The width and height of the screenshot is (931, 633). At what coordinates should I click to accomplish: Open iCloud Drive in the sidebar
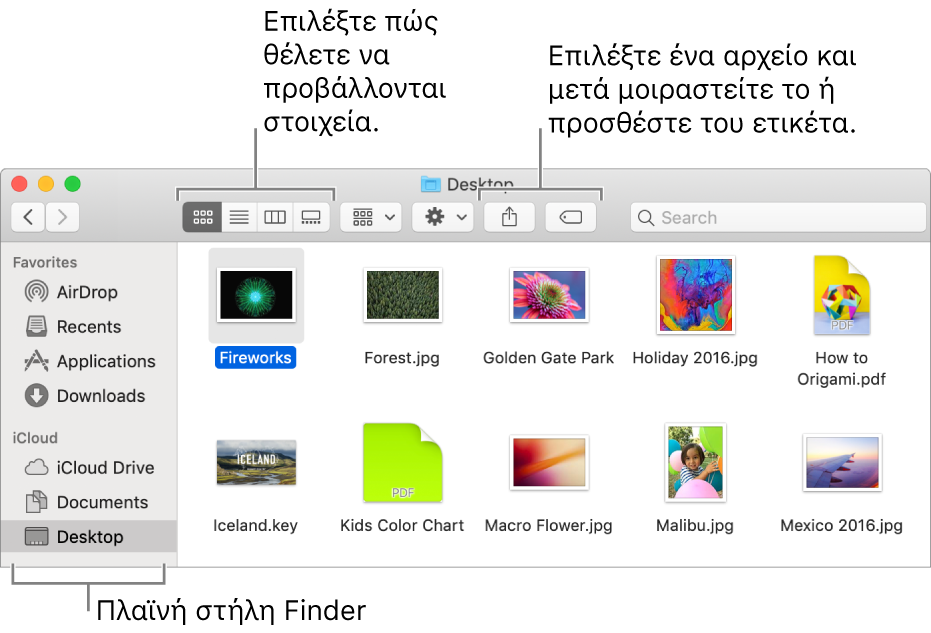pos(88,468)
